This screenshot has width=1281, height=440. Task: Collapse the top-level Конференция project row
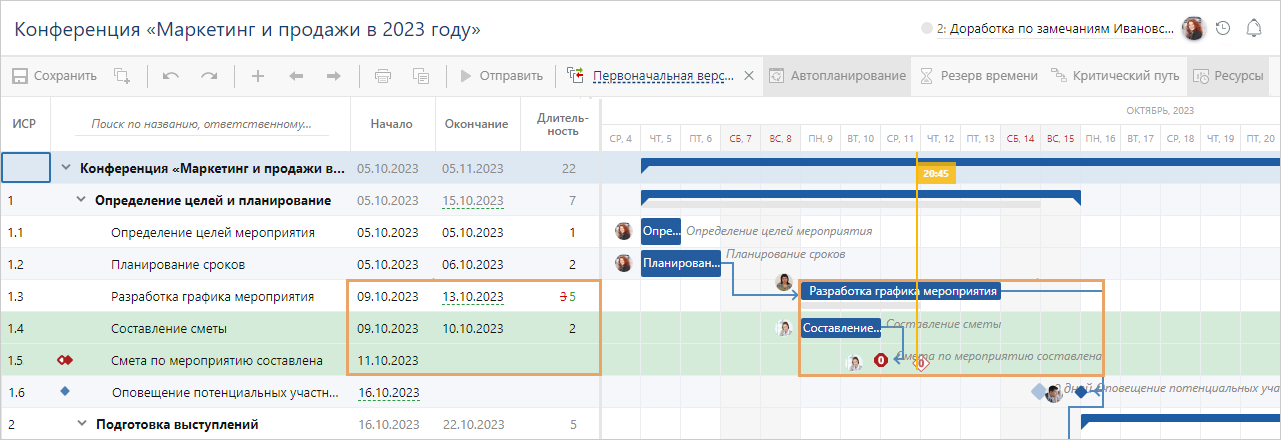point(66,168)
